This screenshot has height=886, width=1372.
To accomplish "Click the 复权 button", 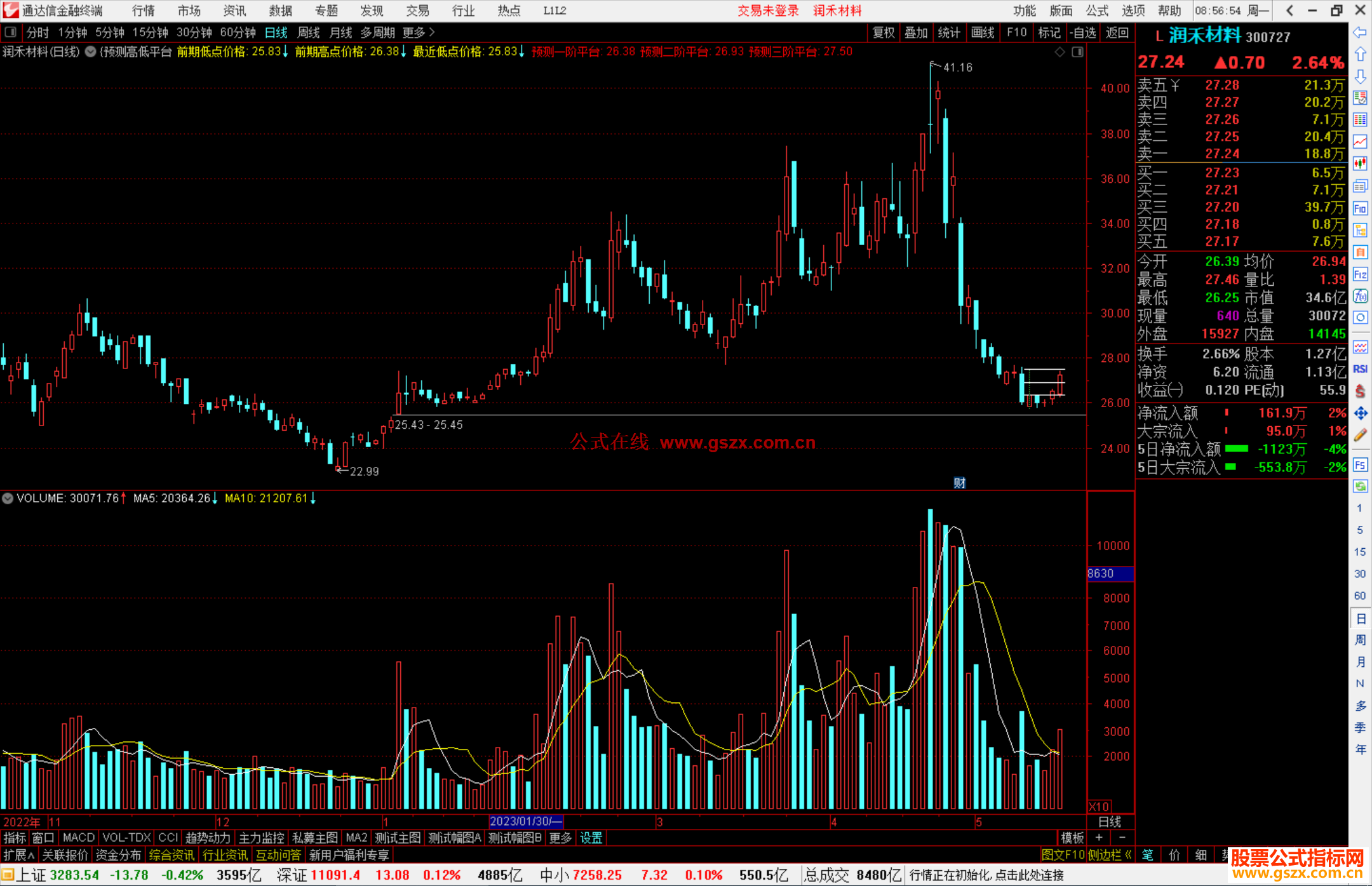I will pos(883,32).
